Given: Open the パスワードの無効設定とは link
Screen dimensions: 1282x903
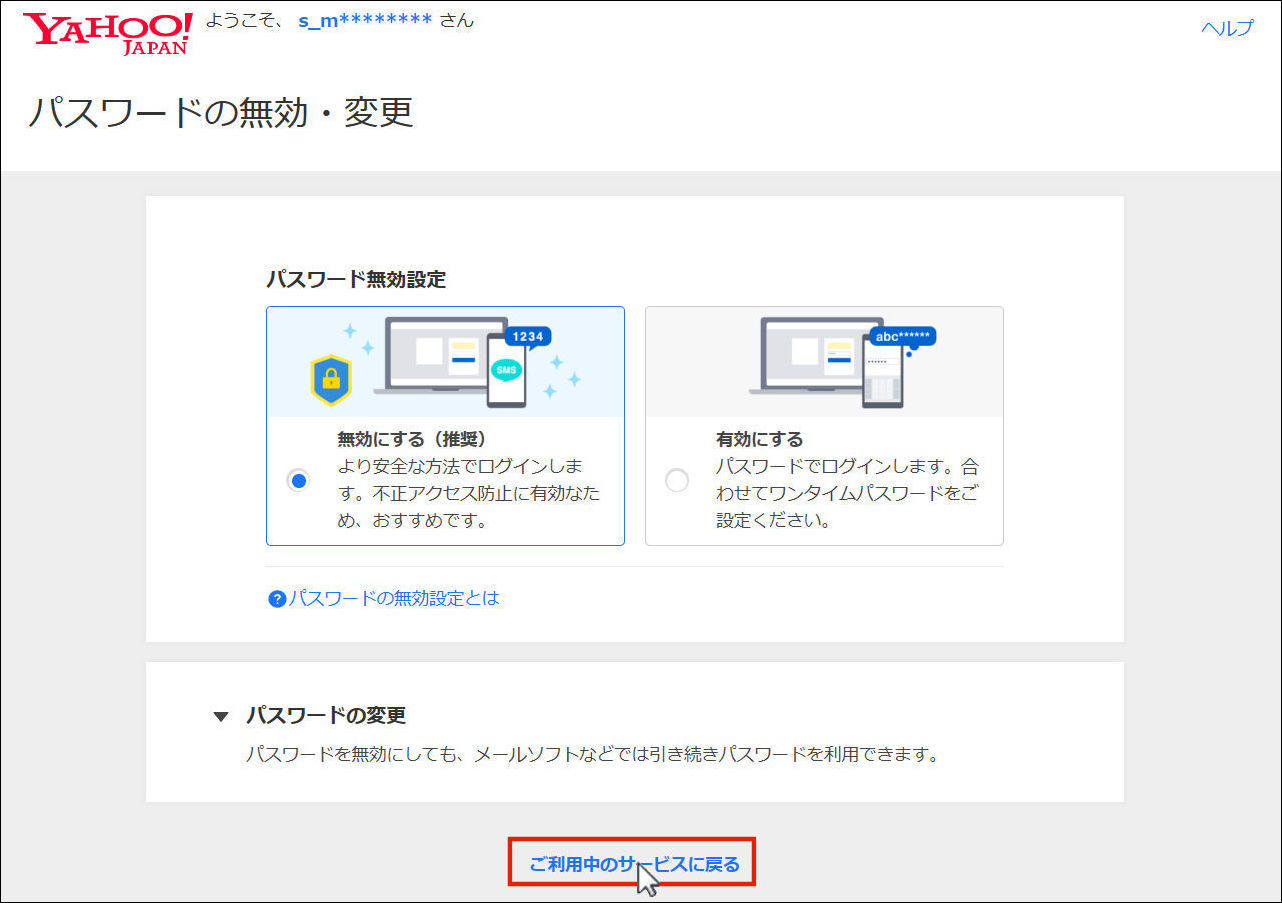Looking at the screenshot, I should 394,598.
